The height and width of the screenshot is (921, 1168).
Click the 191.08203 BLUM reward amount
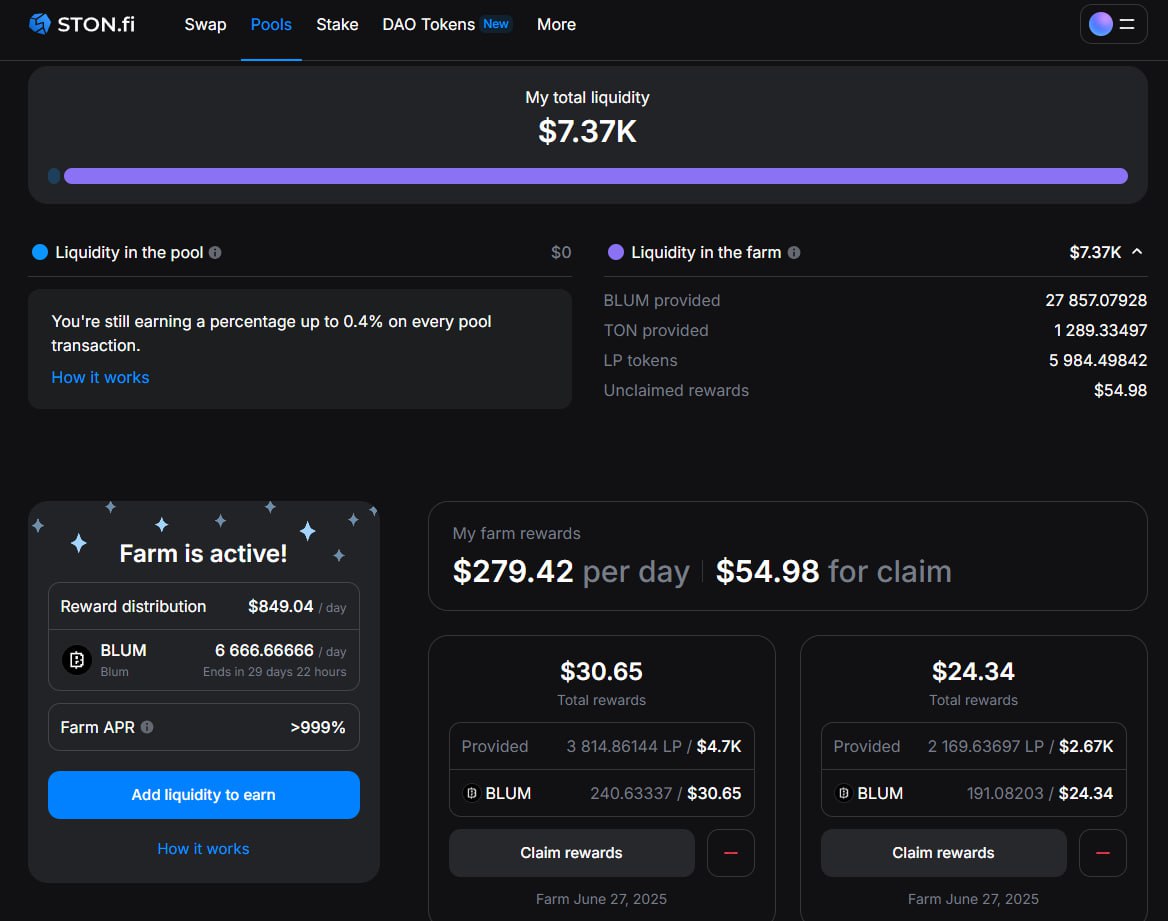1005,794
